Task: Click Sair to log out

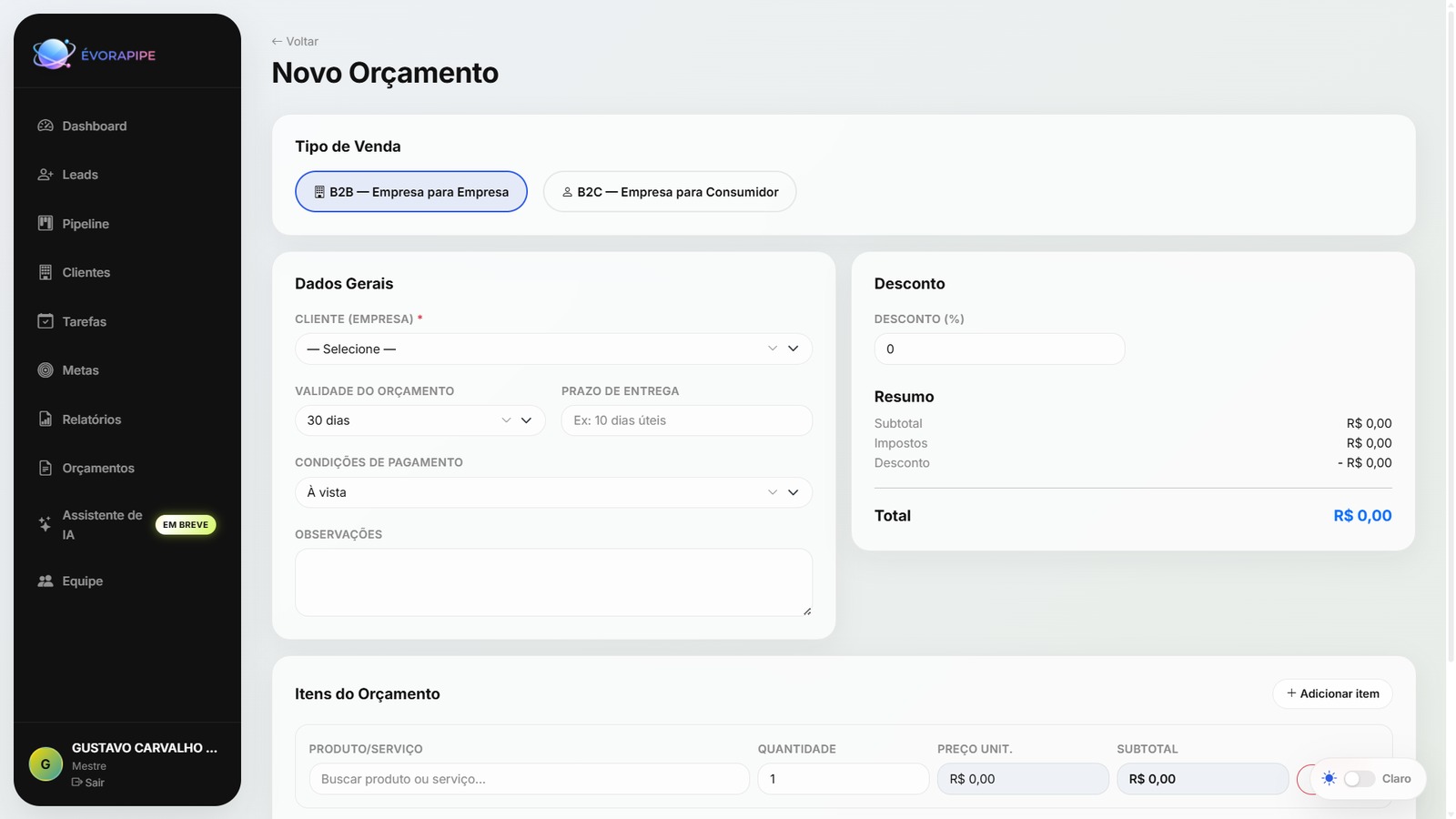Action: tap(88, 783)
